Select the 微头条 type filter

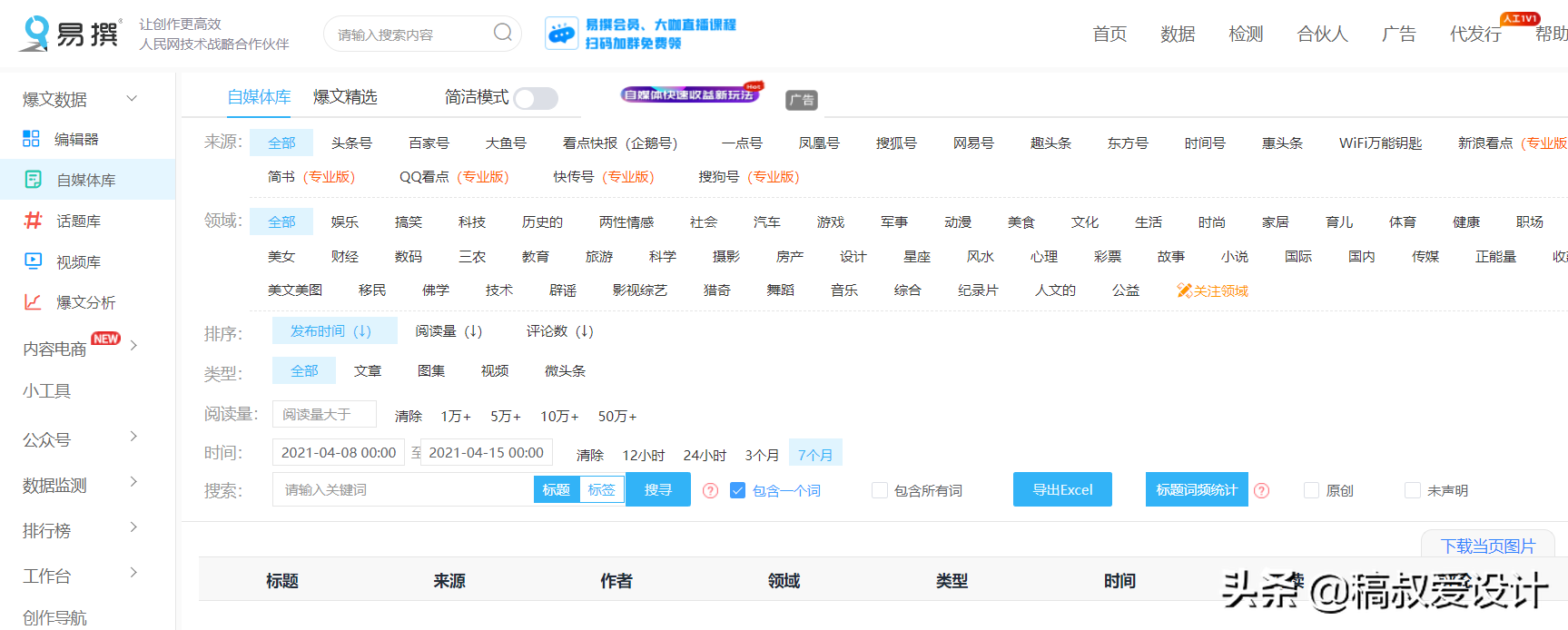(565, 370)
